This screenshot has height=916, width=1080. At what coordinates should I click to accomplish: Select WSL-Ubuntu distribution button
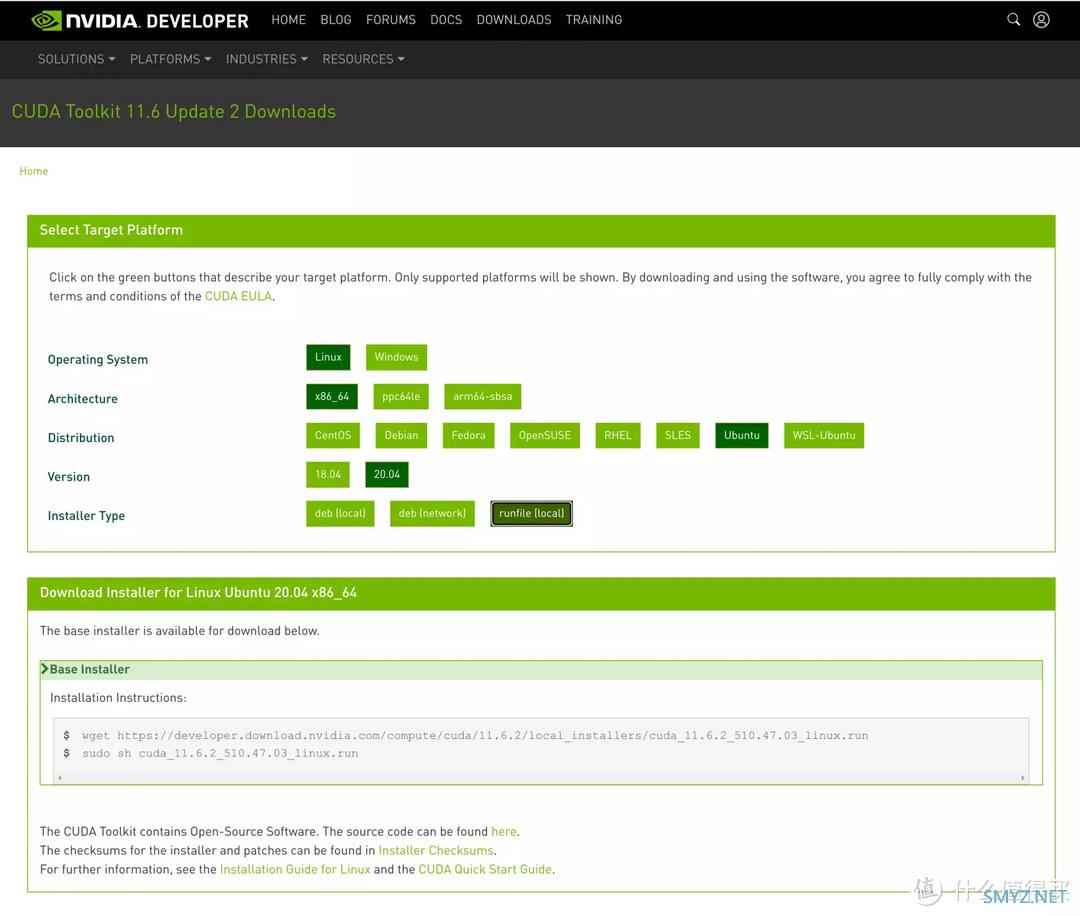click(x=824, y=435)
